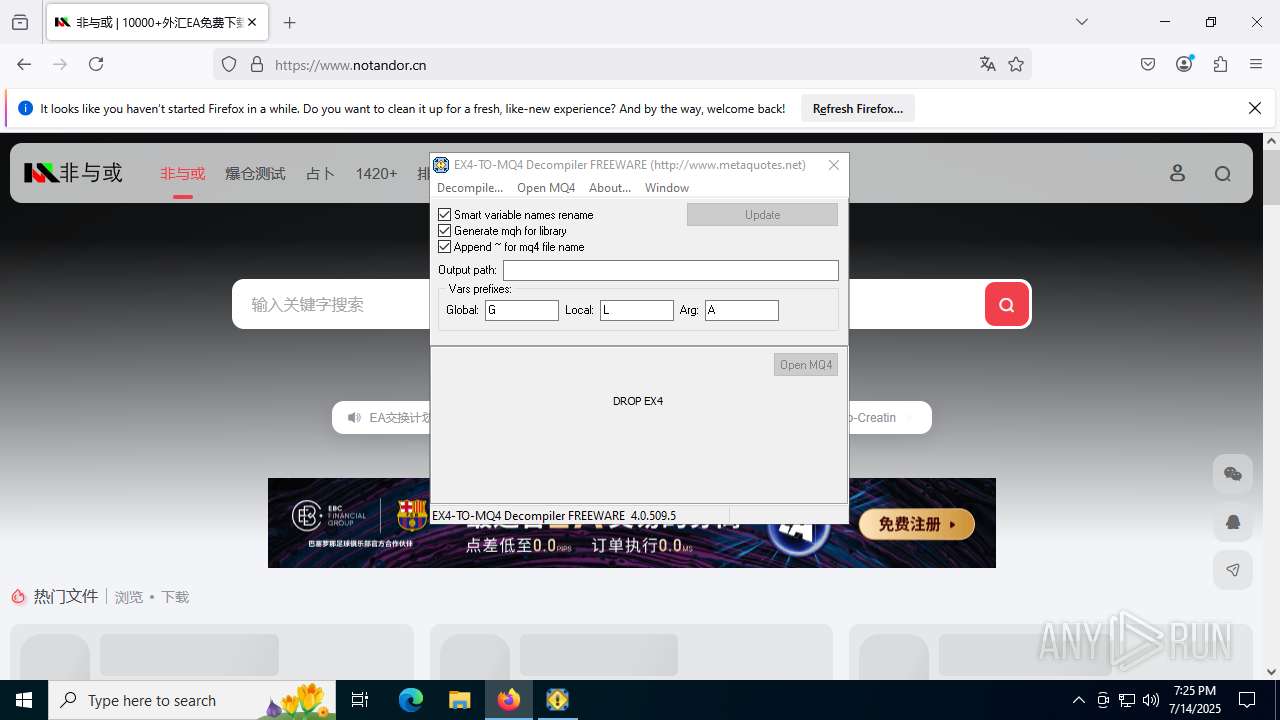Open the 占卜 navigation item
1280x720 pixels.
(320, 173)
